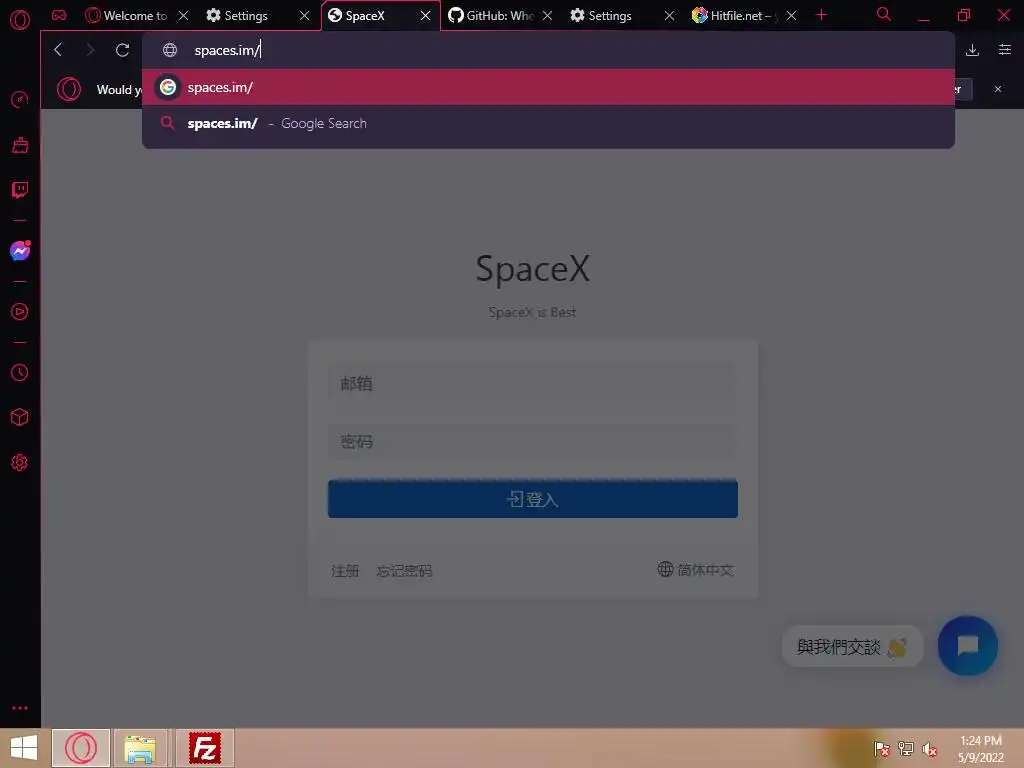
Task: Open the taskbar clock showing 1:24 PM
Action: 980,748
